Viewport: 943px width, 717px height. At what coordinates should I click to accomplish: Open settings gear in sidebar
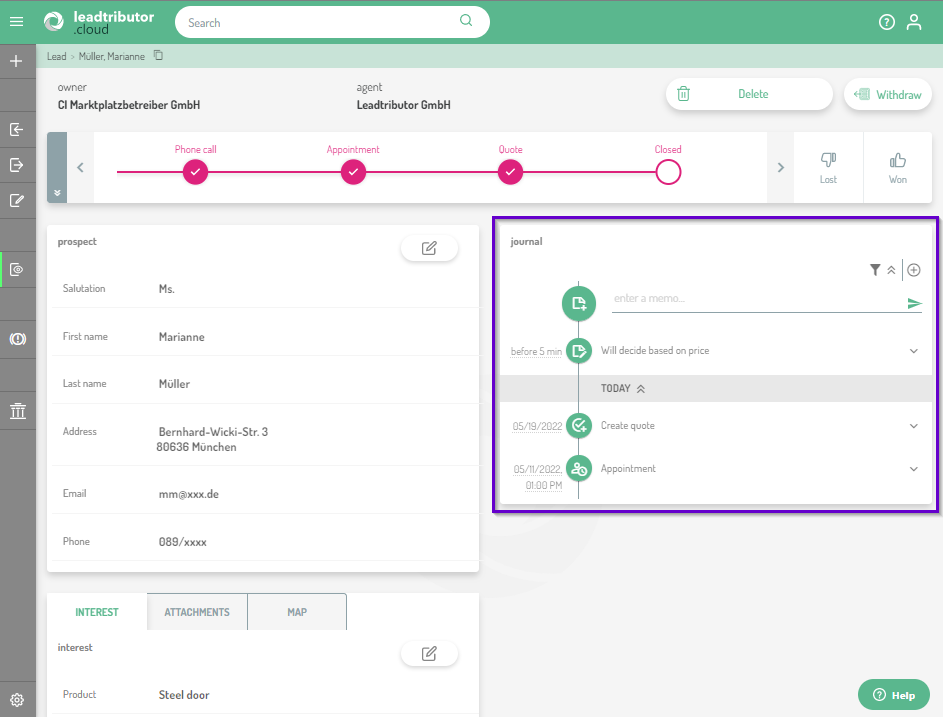click(x=17, y=700)
